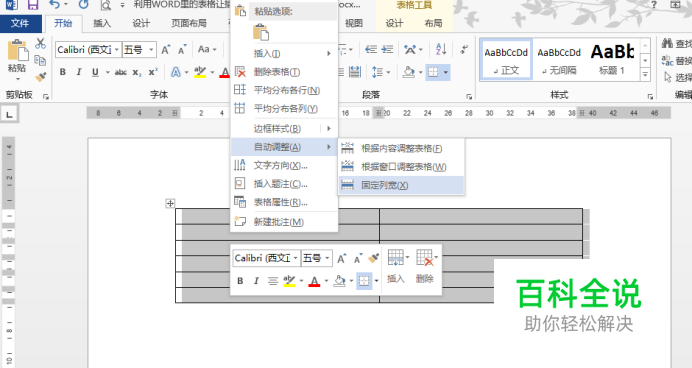Expand the Styles gallery more arrow

(645, 75)
